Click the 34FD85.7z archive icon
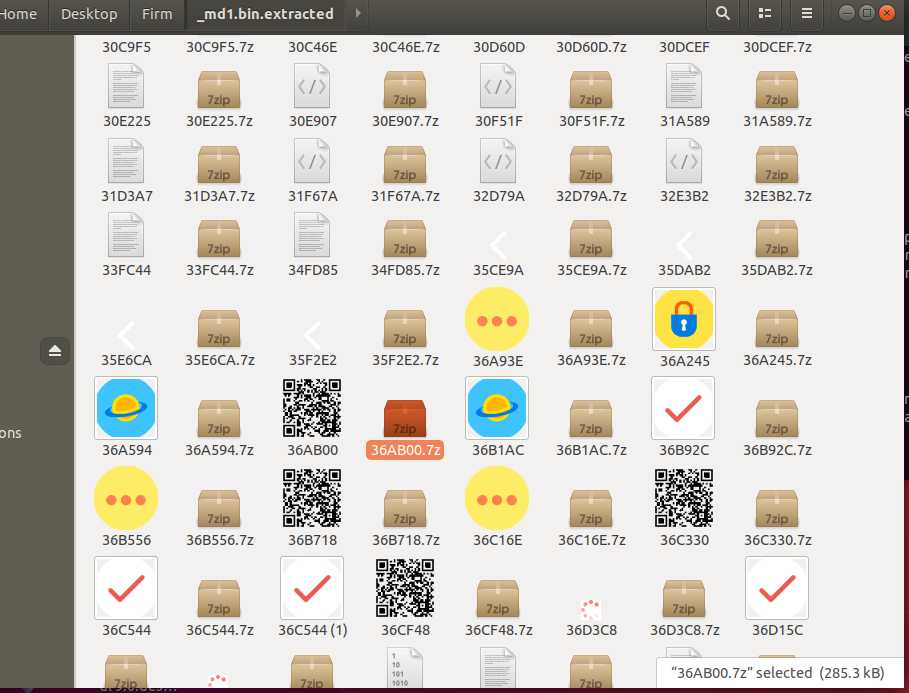Viewport: 909px width, 693px height. [x=405, y=239]
